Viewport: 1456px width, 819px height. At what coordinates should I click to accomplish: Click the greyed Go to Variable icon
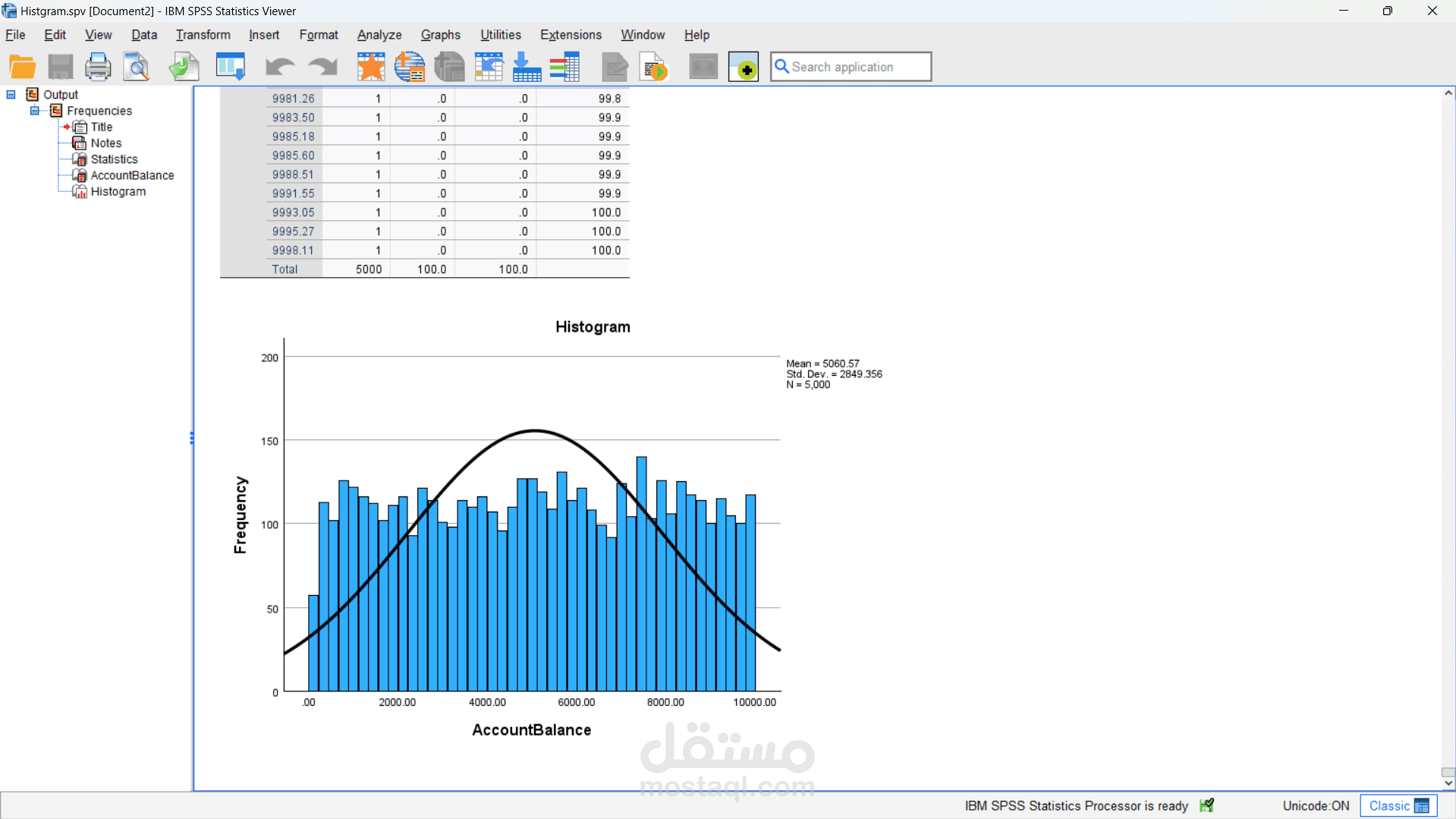click(449, 67)
